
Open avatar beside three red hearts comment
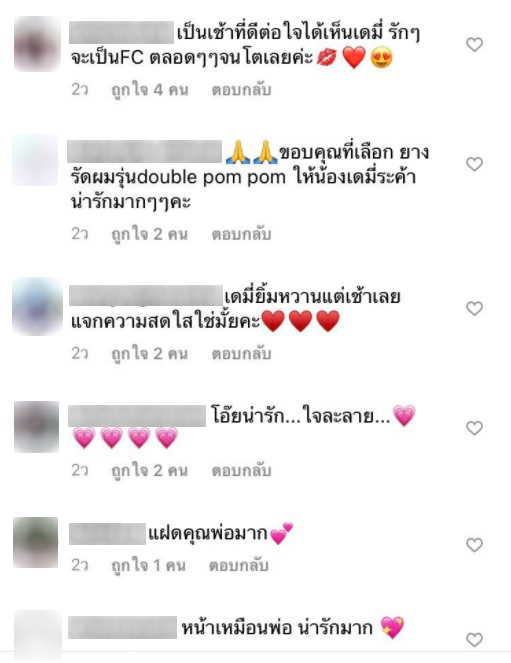(37, 307)
